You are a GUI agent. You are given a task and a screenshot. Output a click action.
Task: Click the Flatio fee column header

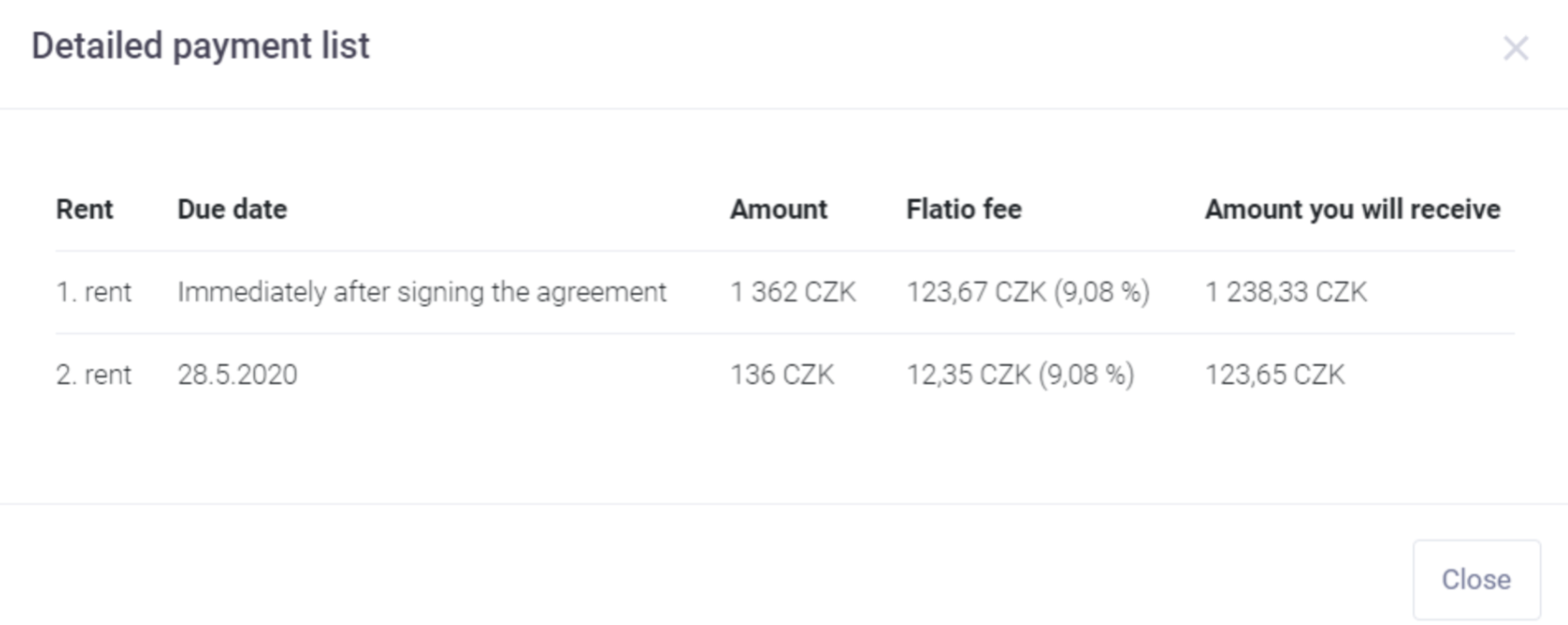963,209
